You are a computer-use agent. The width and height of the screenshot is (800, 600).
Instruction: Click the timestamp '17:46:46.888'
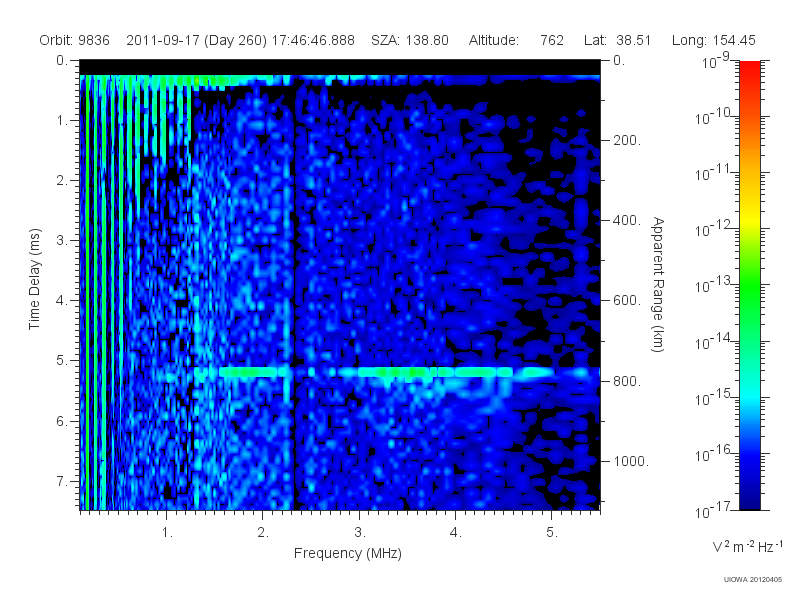pos(313,40)
